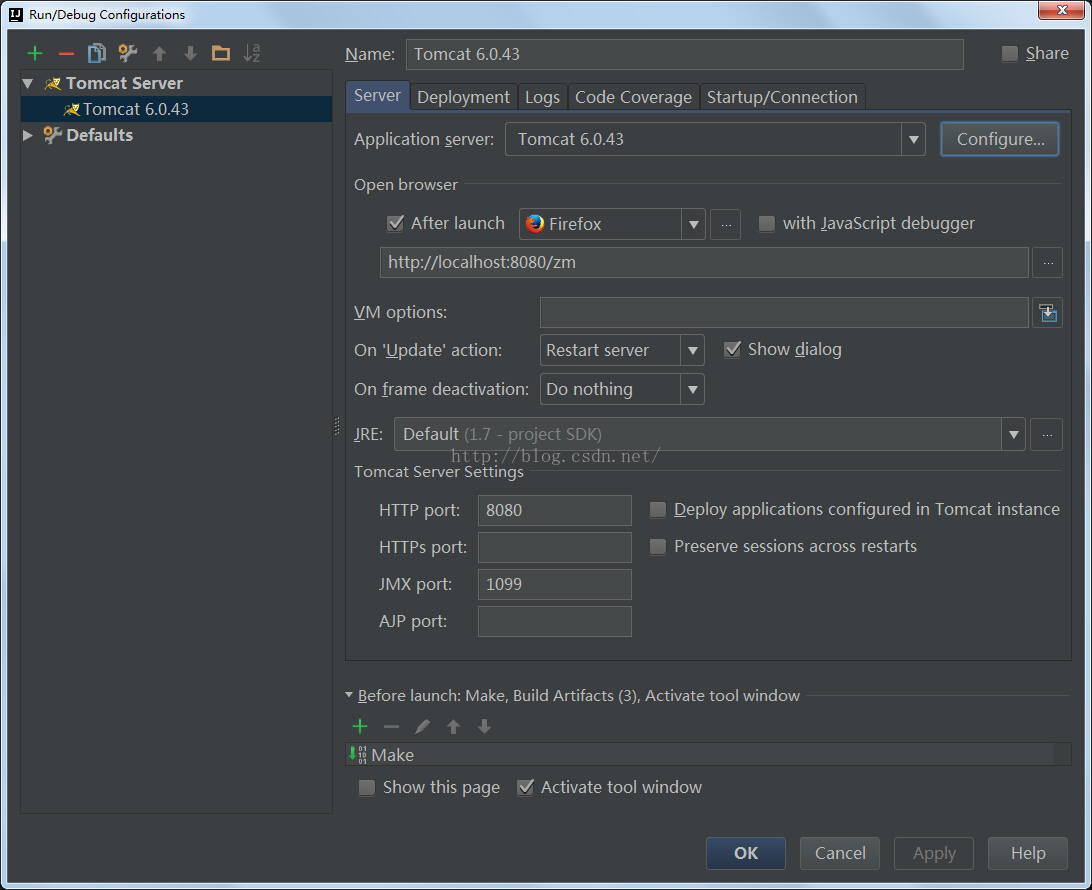
Task: Sort configurations alphabetically
Action: coord(251,53)
